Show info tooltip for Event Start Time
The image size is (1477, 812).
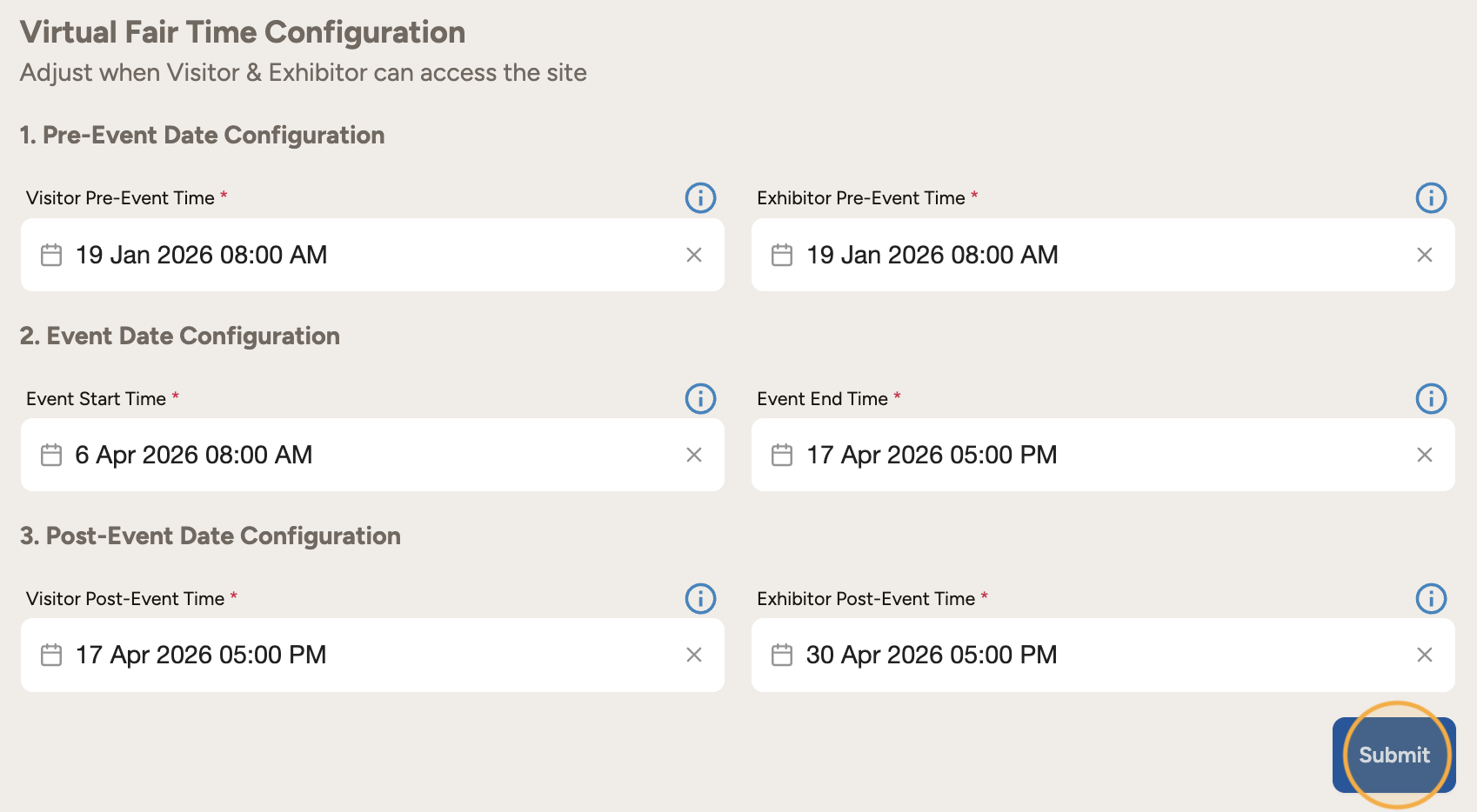700,399
